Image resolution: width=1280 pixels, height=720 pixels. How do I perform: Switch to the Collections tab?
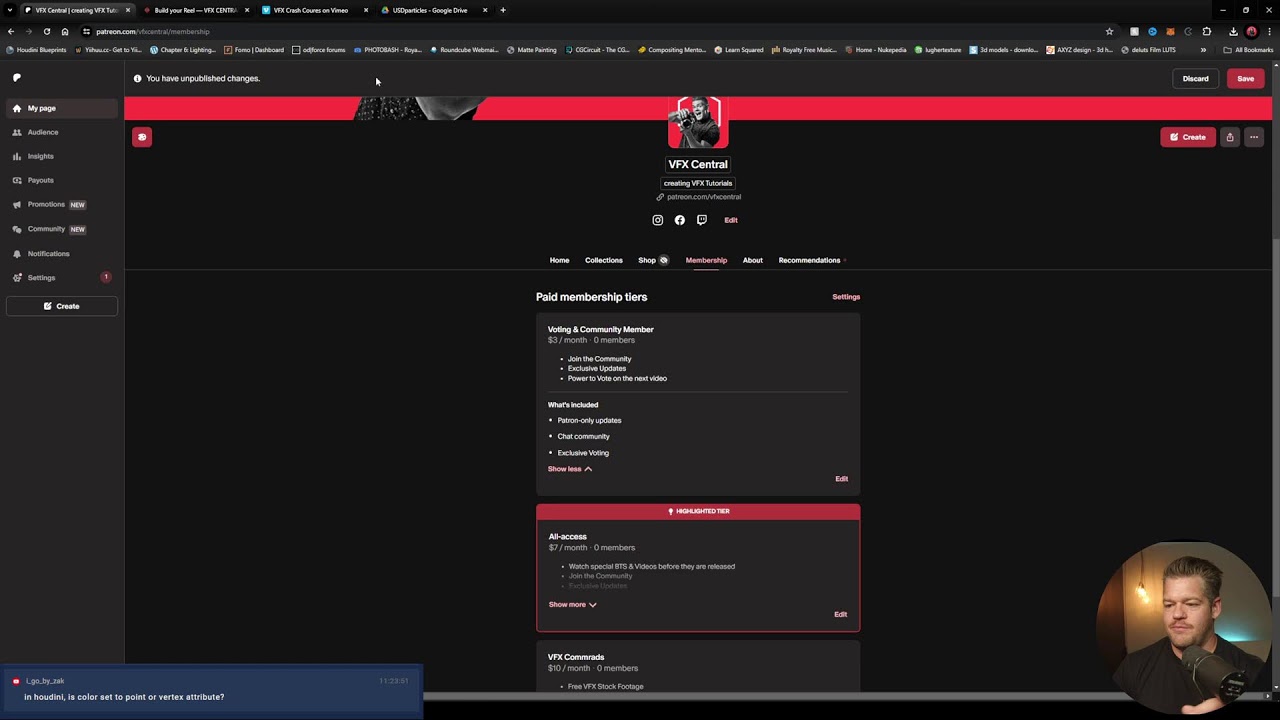tap(604, 260)
